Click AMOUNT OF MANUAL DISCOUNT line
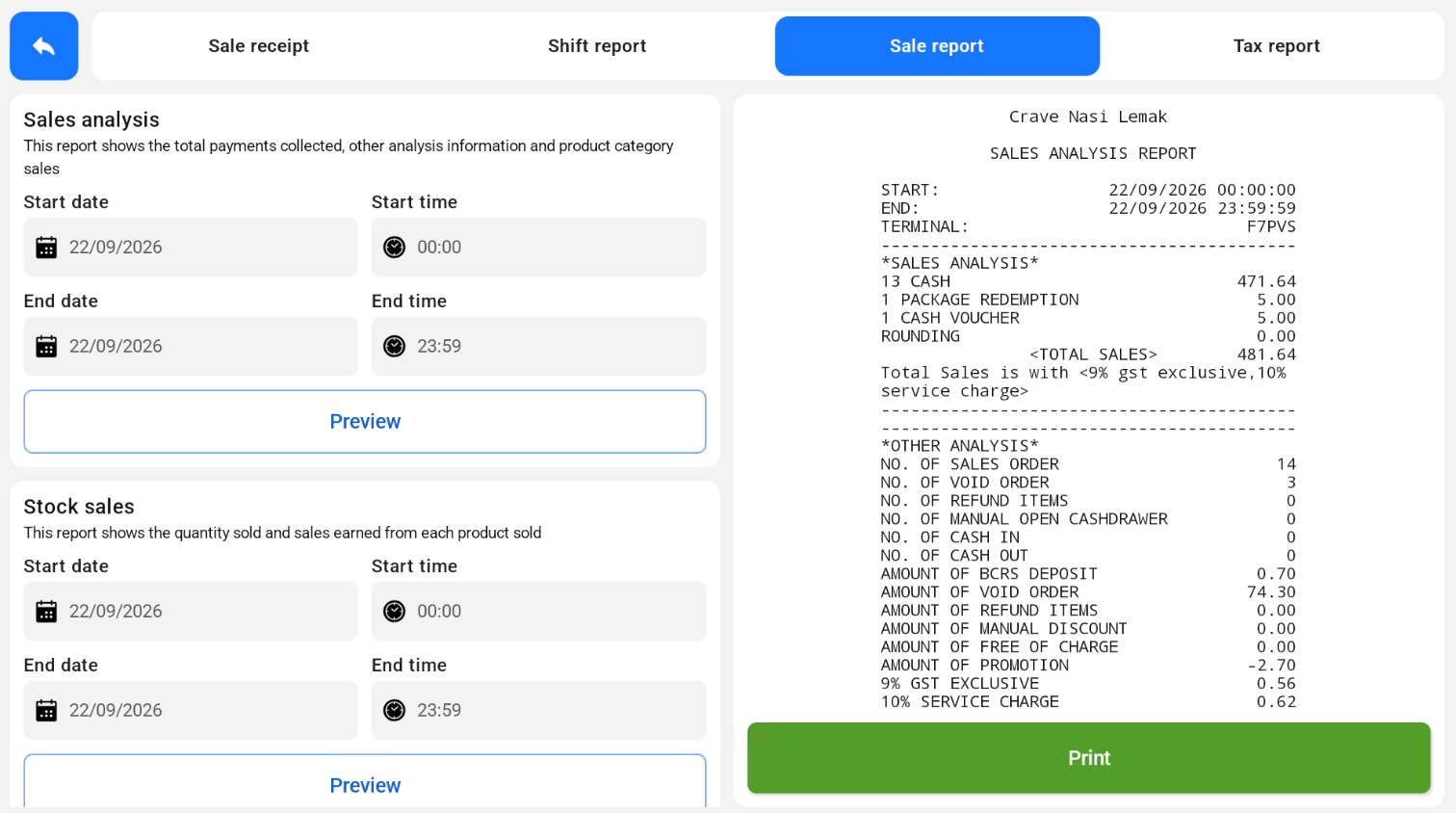Viewport: 1456px width, 813px height. point(1088,629)
